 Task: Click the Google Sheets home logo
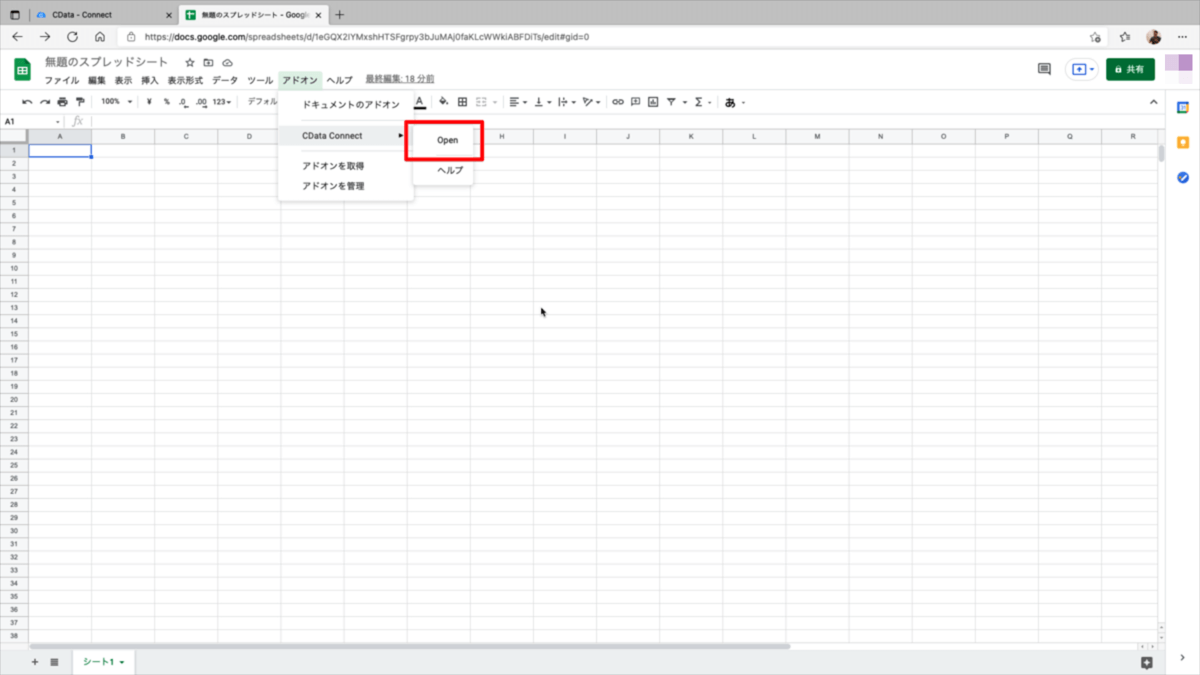(22, 69)
